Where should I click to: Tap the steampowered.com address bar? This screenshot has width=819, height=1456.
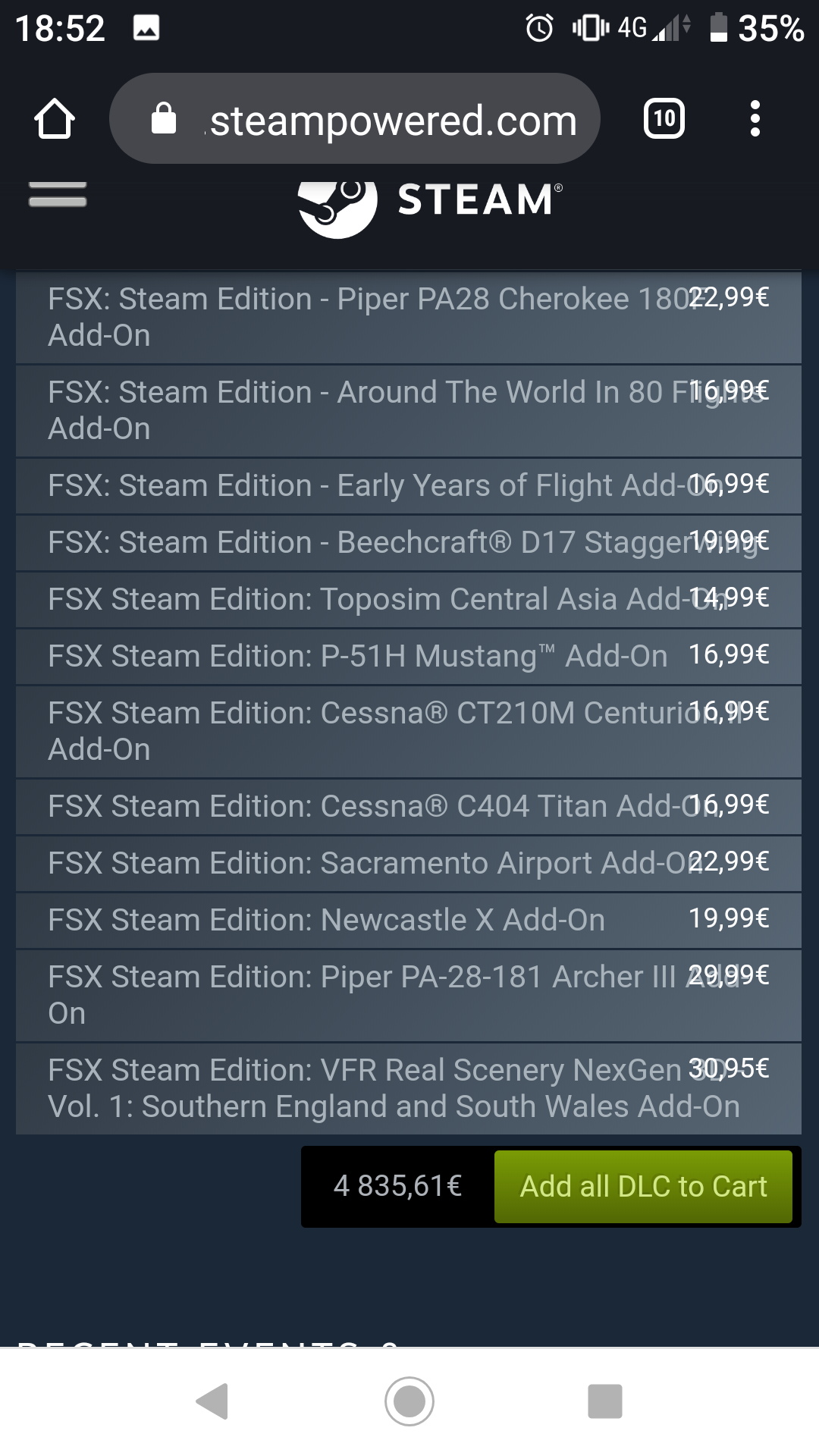pos(393,121)
